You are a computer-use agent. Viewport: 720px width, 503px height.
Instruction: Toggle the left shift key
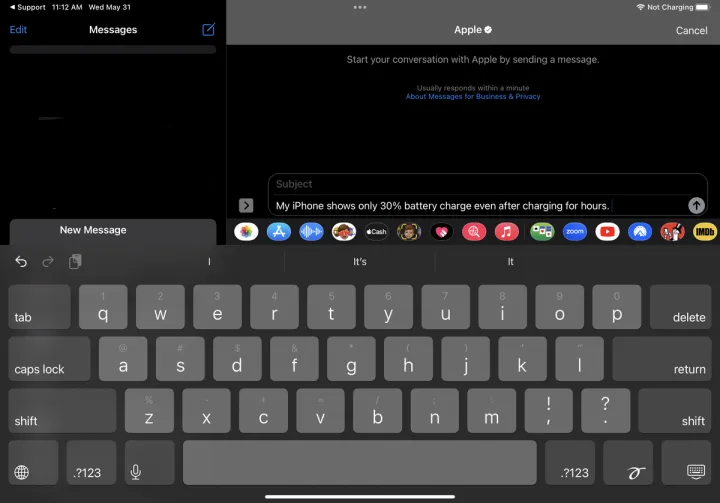pyautogui.click(x=62, y=410)
